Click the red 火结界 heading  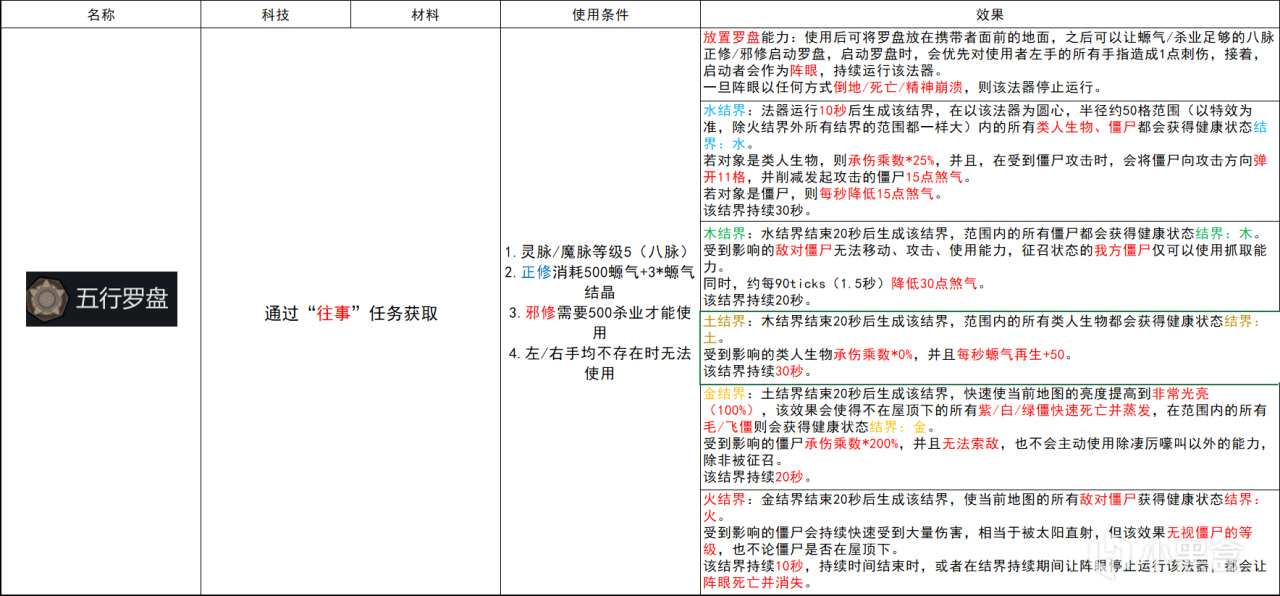pyautogui.click(x=725, y=498)
